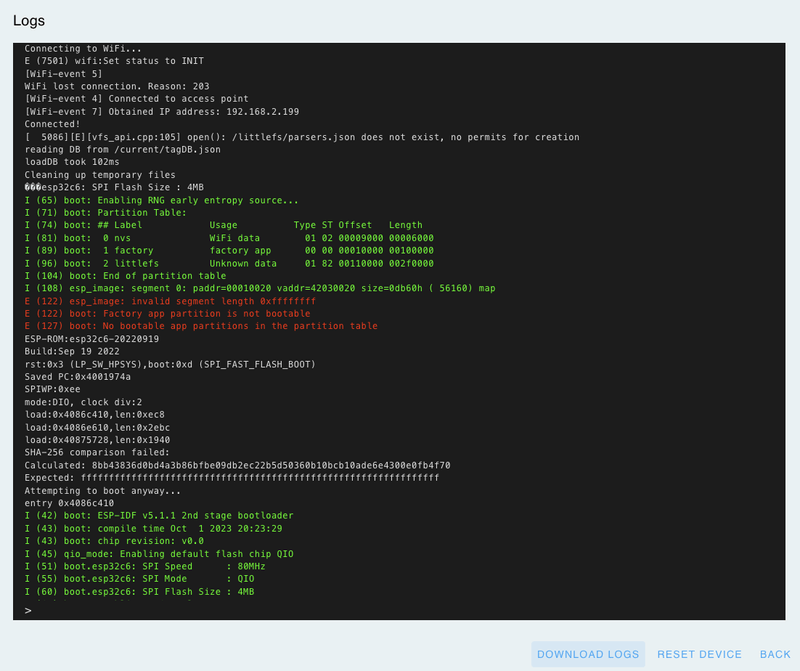
Task: Select the littlefs Unknown data partition row
Action: coord(229,263)
